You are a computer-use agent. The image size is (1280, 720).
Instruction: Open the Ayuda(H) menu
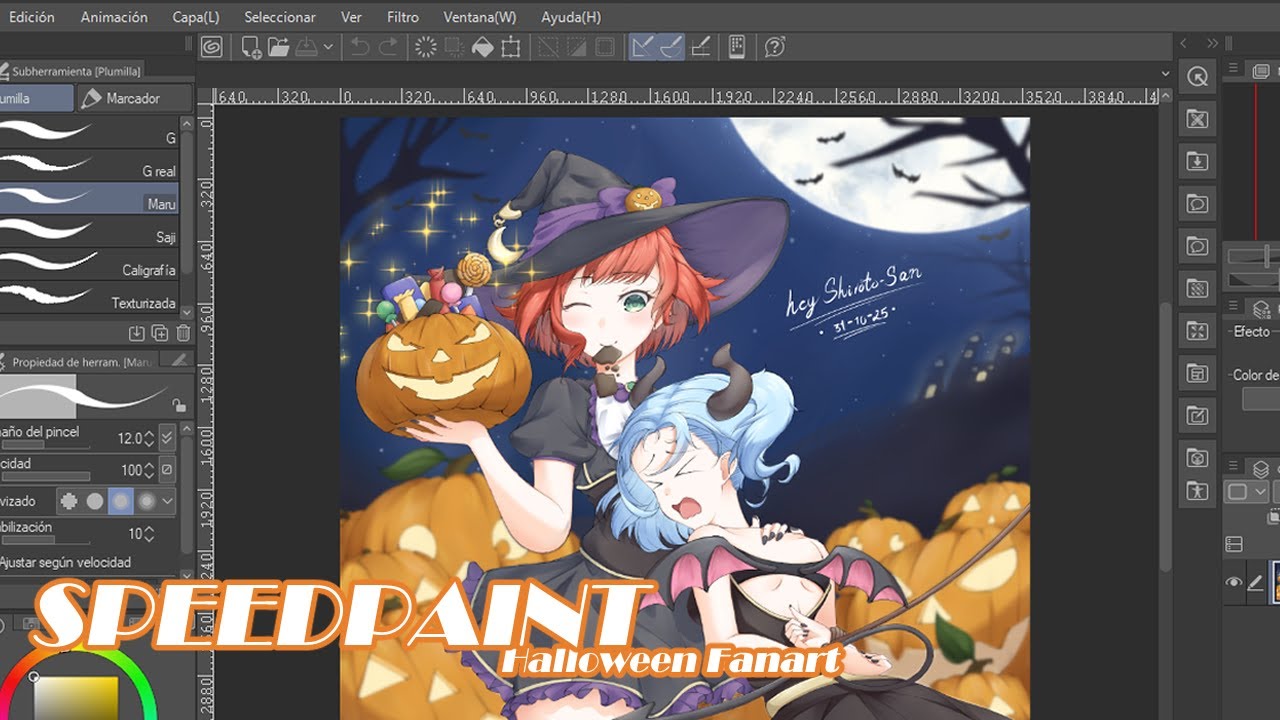[x=571, y=17]
